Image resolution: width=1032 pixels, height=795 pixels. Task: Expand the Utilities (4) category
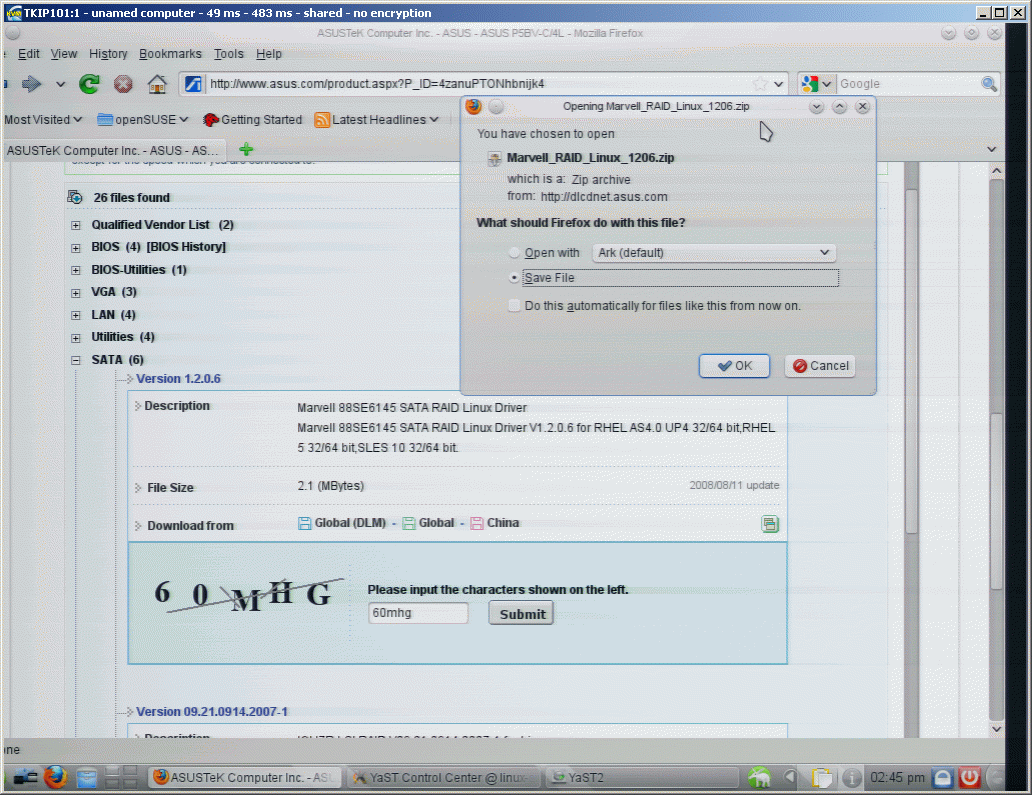[76, 338]
